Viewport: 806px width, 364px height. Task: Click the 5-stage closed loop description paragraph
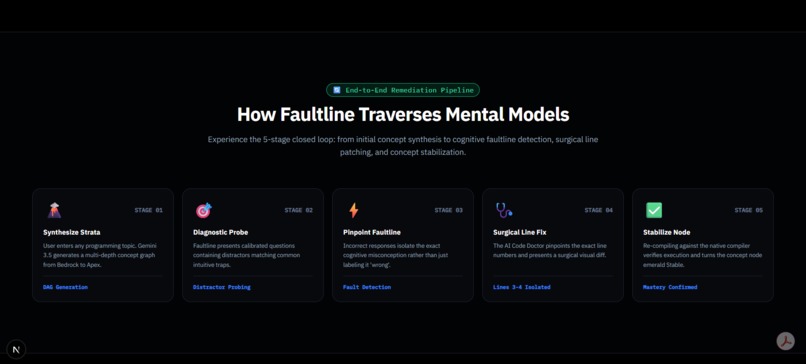click(x=403, y=146)
